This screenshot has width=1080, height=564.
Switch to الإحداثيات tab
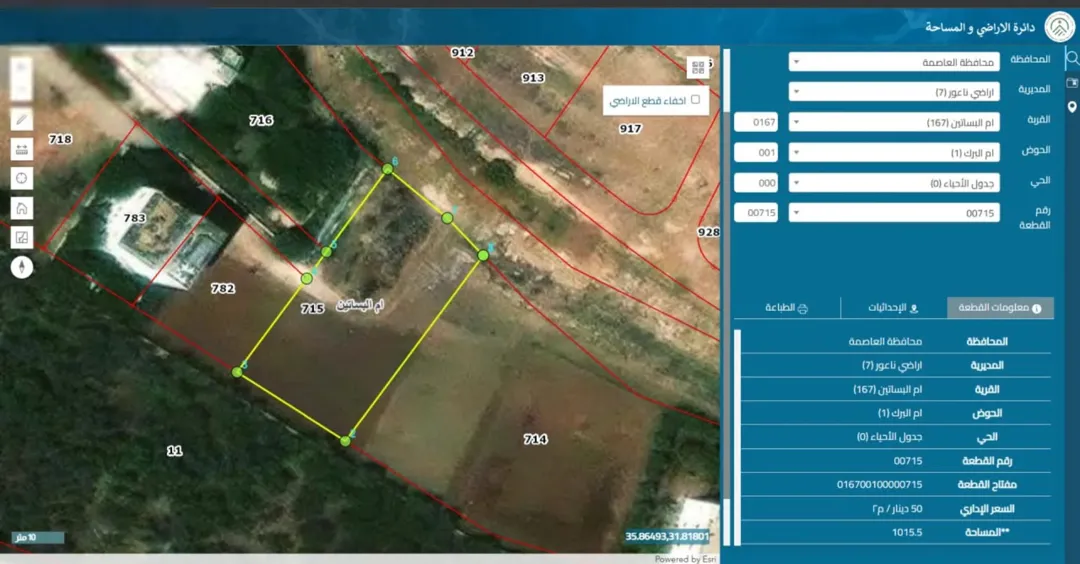pos(893,308)
